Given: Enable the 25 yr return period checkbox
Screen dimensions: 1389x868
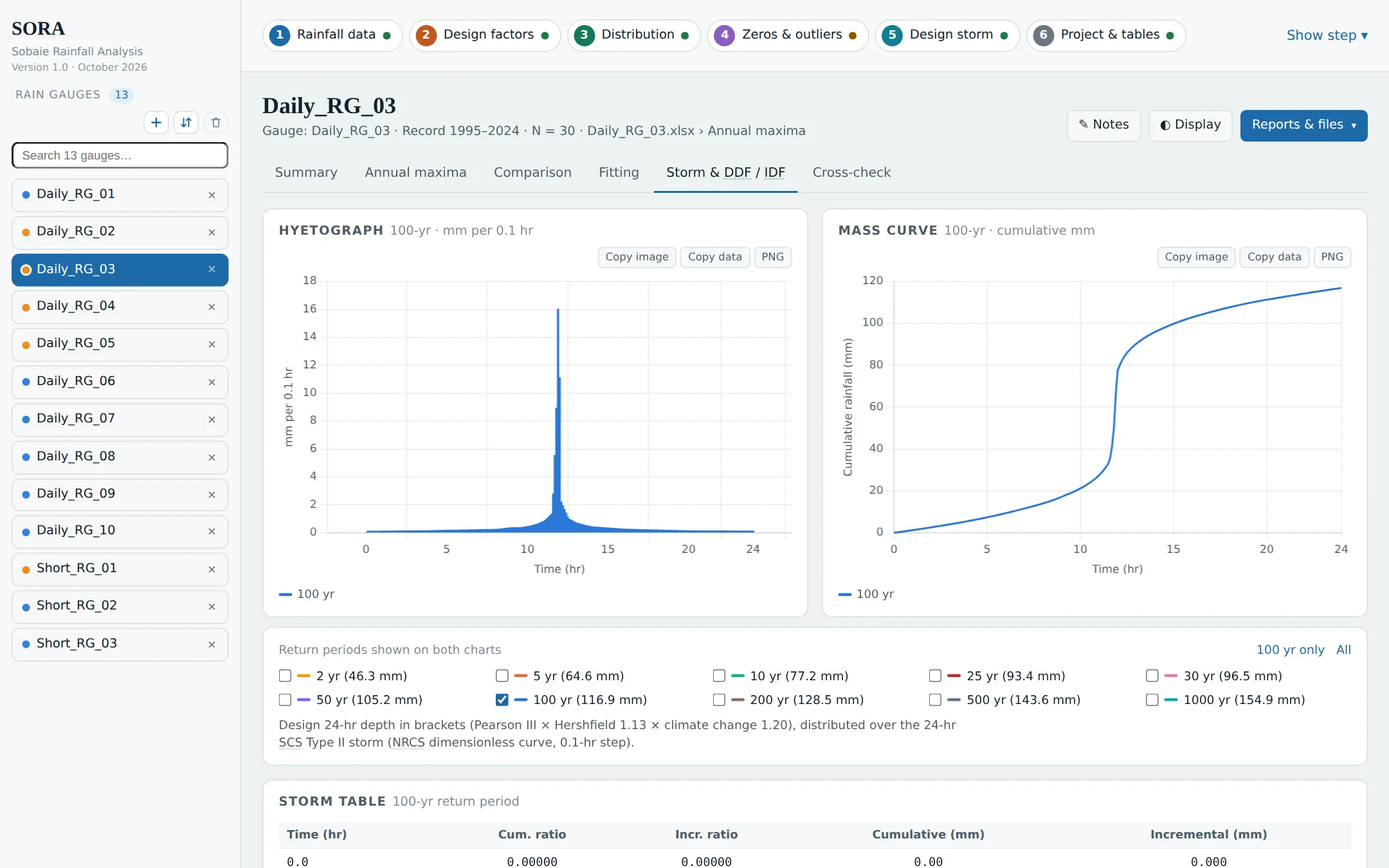Looking at the screenshot, I should tap(936, 676).
